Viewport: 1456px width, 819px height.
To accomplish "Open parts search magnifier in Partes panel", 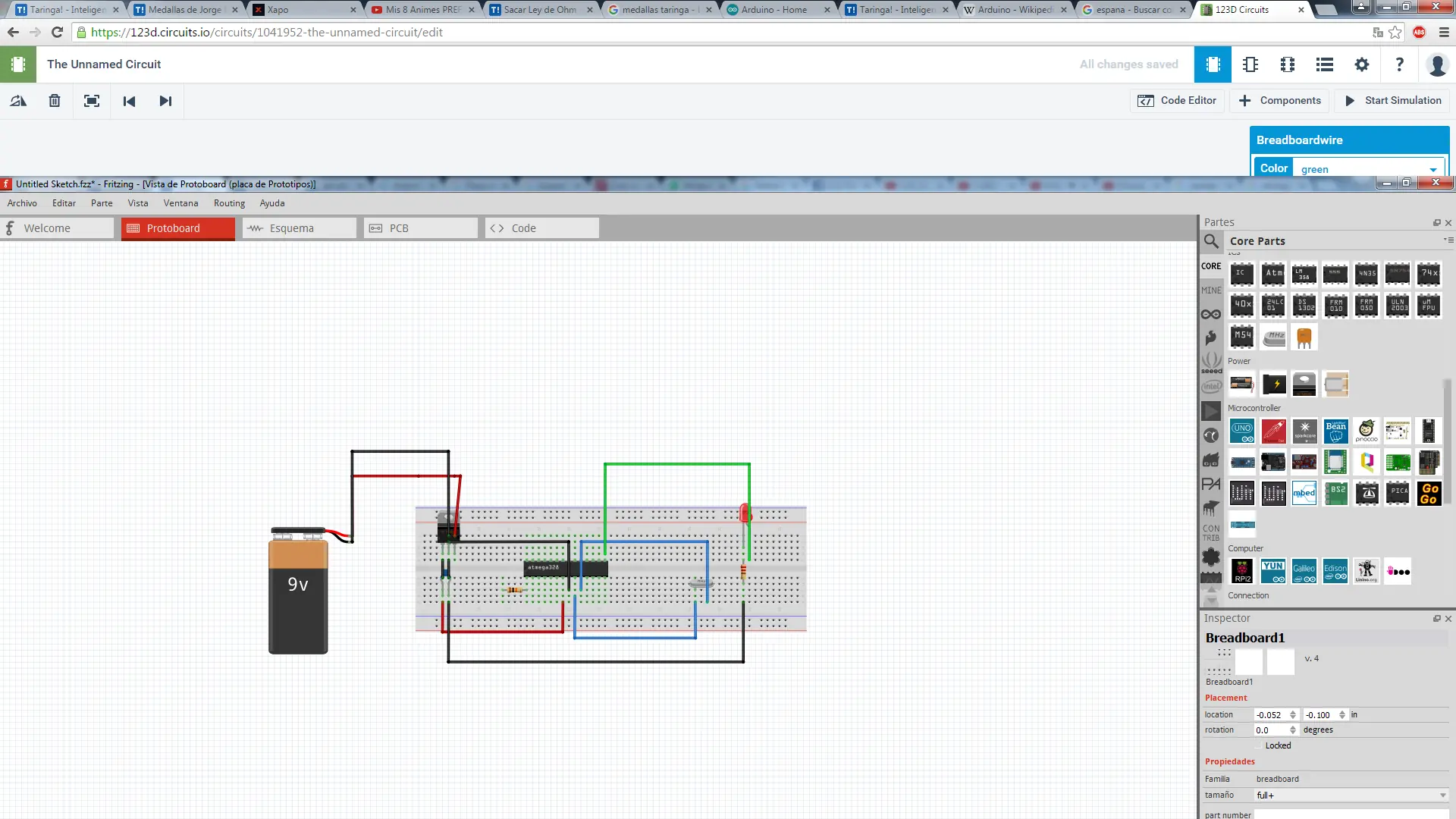I will (x=1211, y=241).
